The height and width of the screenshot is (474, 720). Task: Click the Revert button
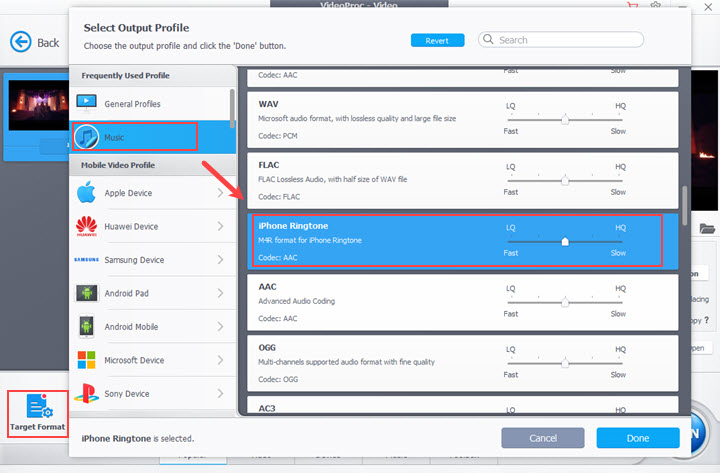437,40
